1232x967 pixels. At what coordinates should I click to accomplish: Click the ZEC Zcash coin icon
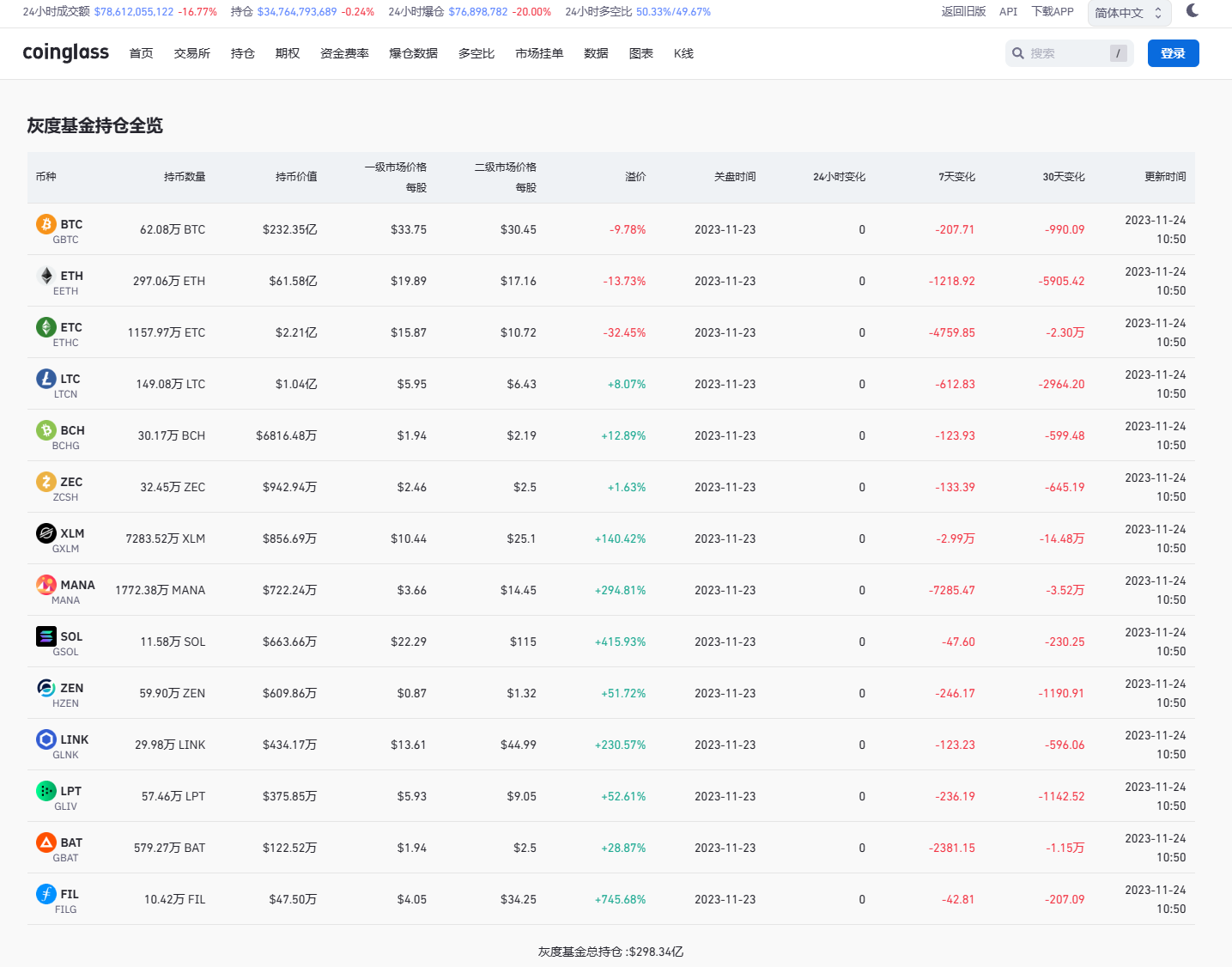coord(46,482)
